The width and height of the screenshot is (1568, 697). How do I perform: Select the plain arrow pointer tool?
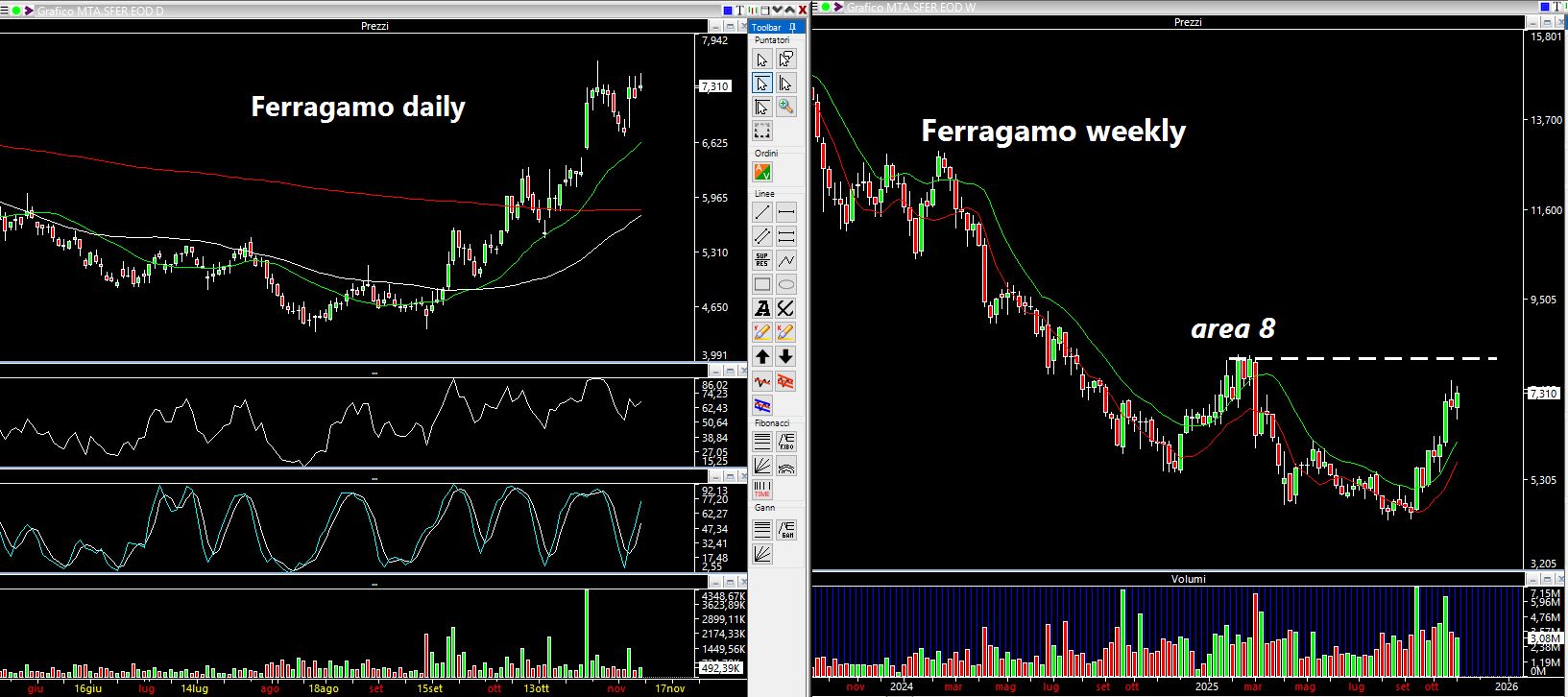pyautogui.click(x=762, y=60)
